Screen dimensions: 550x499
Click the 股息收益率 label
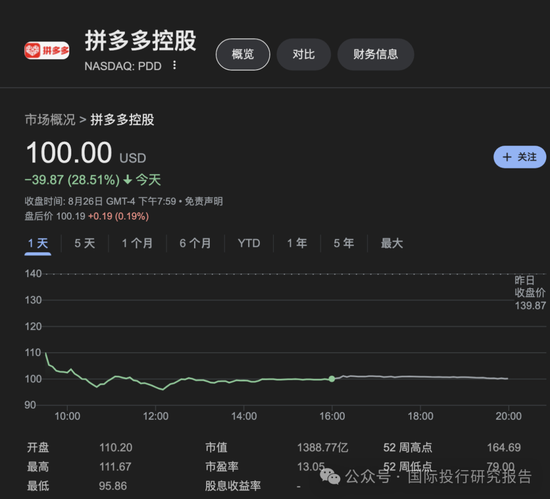[x=233, y=486]
